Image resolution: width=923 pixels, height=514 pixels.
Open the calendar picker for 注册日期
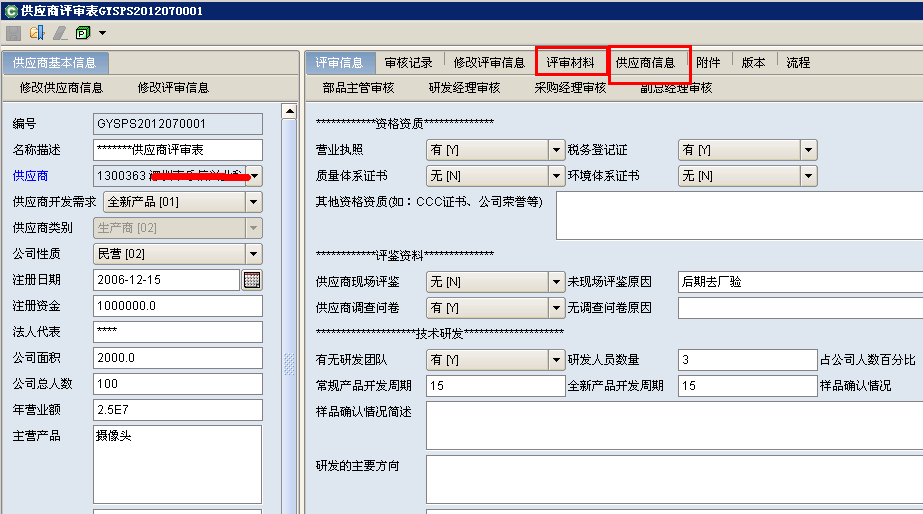pos(252,280)
